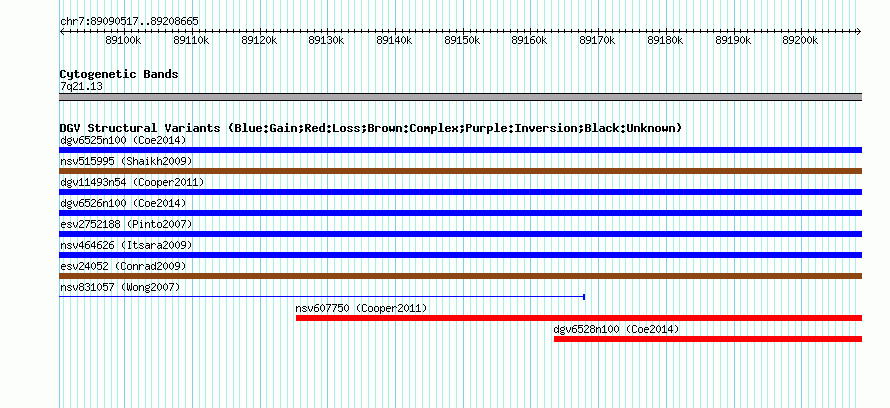890x408 pixels.
Task: Click the DGV Structural Variants track title
Action: point(370,128)
